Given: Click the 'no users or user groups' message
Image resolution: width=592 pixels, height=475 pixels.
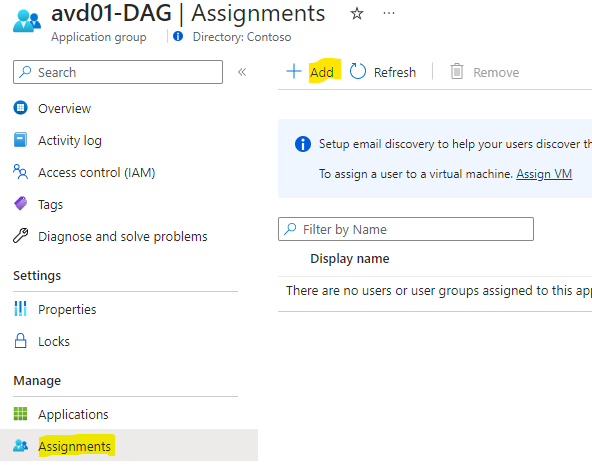Looking at the screenshot, I should pos(439,290).
